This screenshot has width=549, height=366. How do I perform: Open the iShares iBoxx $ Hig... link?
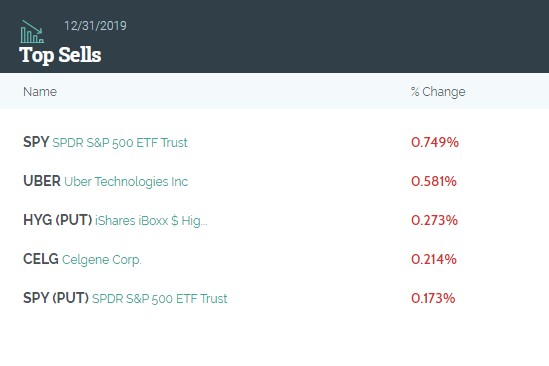coord(151,221)
